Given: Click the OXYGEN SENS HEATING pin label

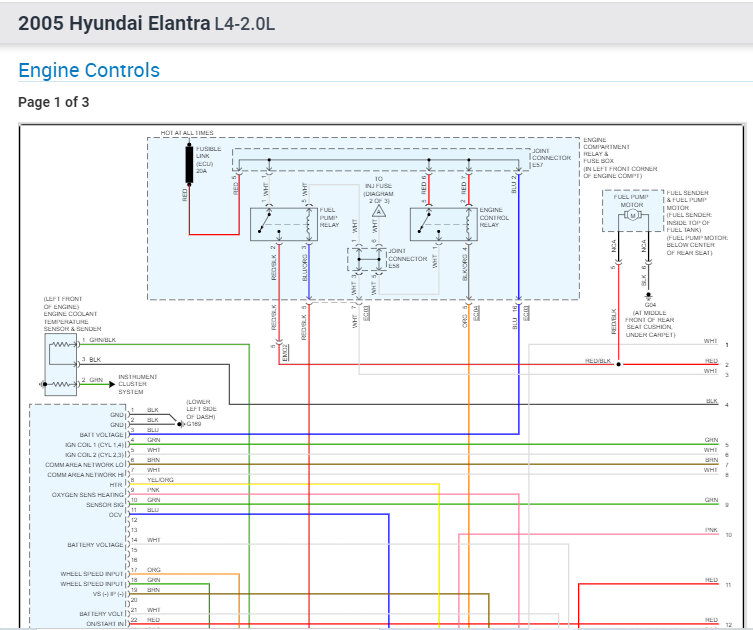Looking at the screenshot, I should [88, 494].
